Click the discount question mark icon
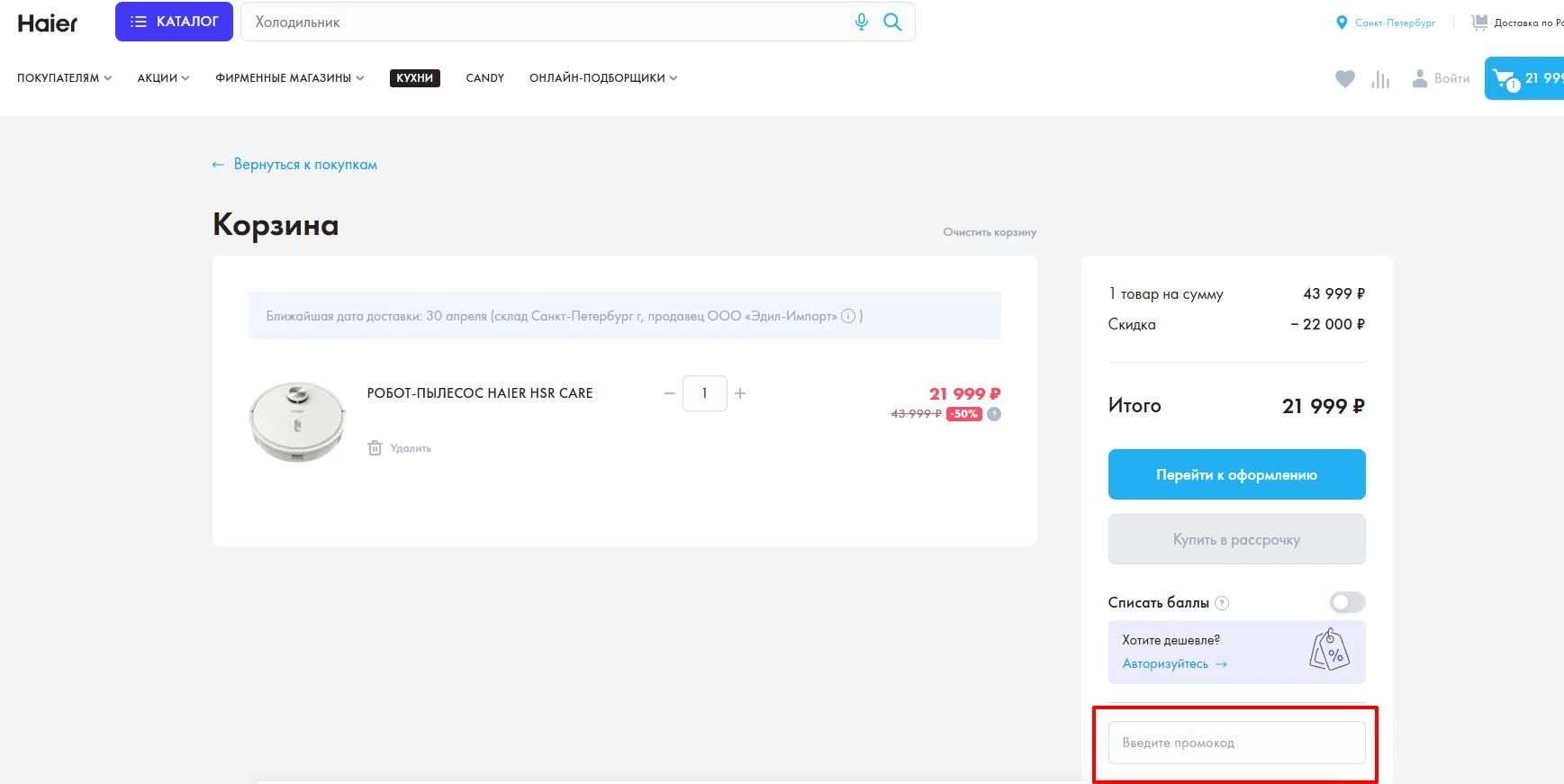Screen dimensions: 1564x784 994,414
